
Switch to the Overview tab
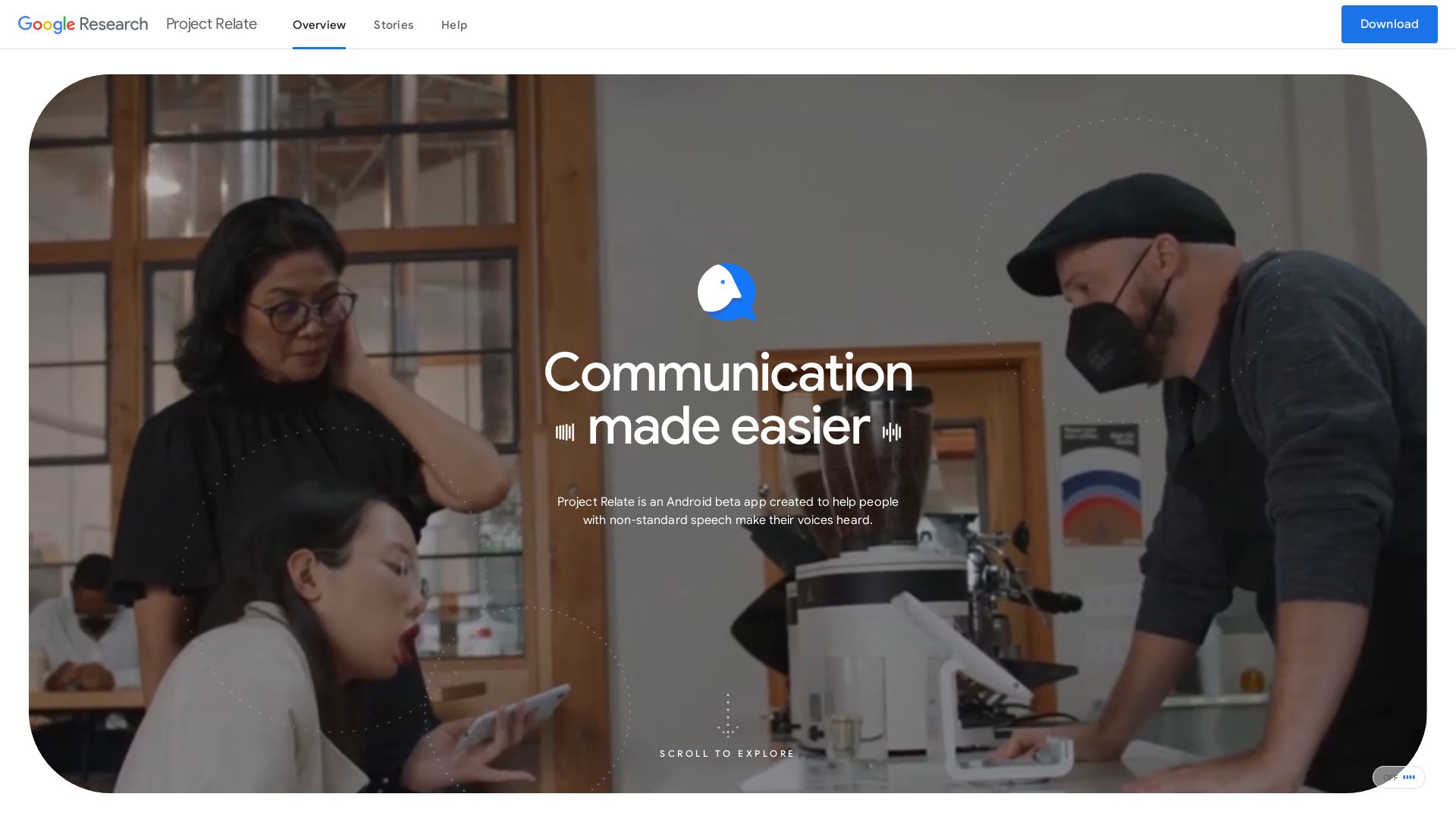pyautogui.click(x=319, y=25)
